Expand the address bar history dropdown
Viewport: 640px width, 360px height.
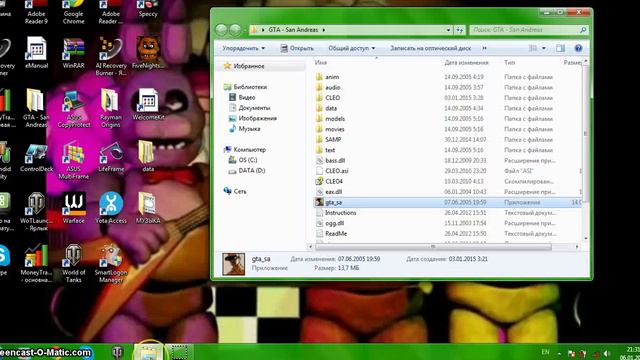448,30
